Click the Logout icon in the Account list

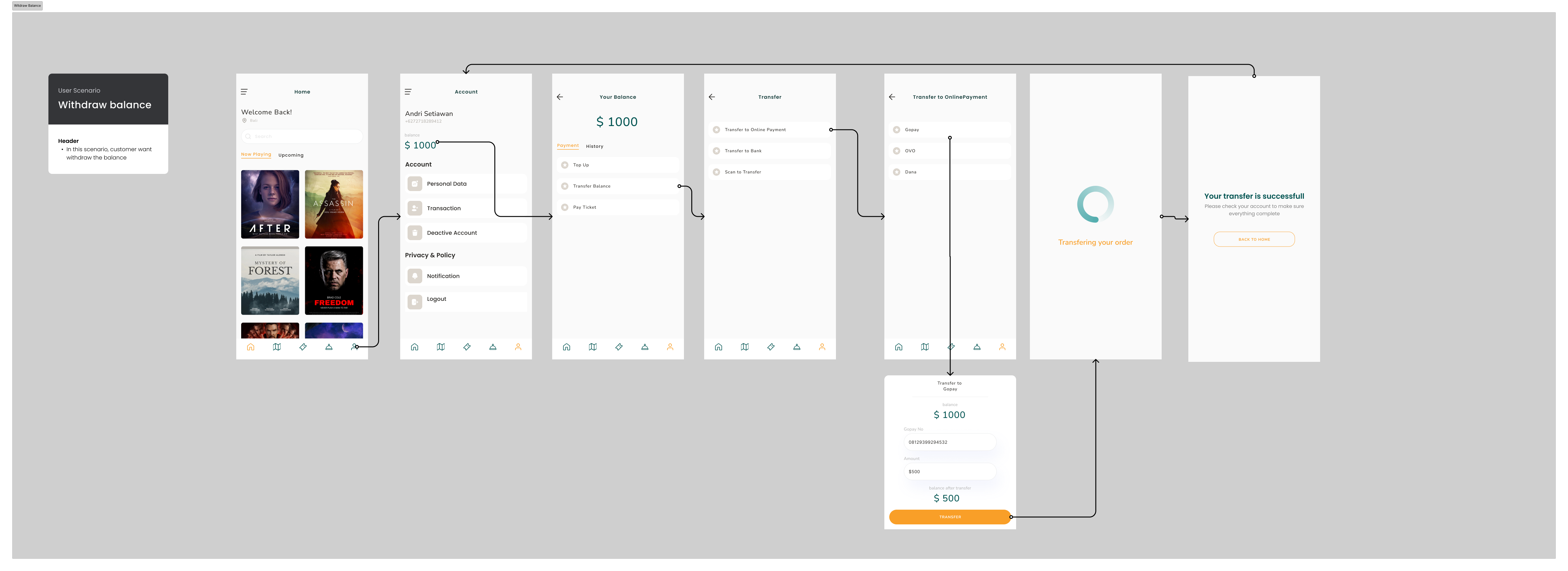(415, 302)
